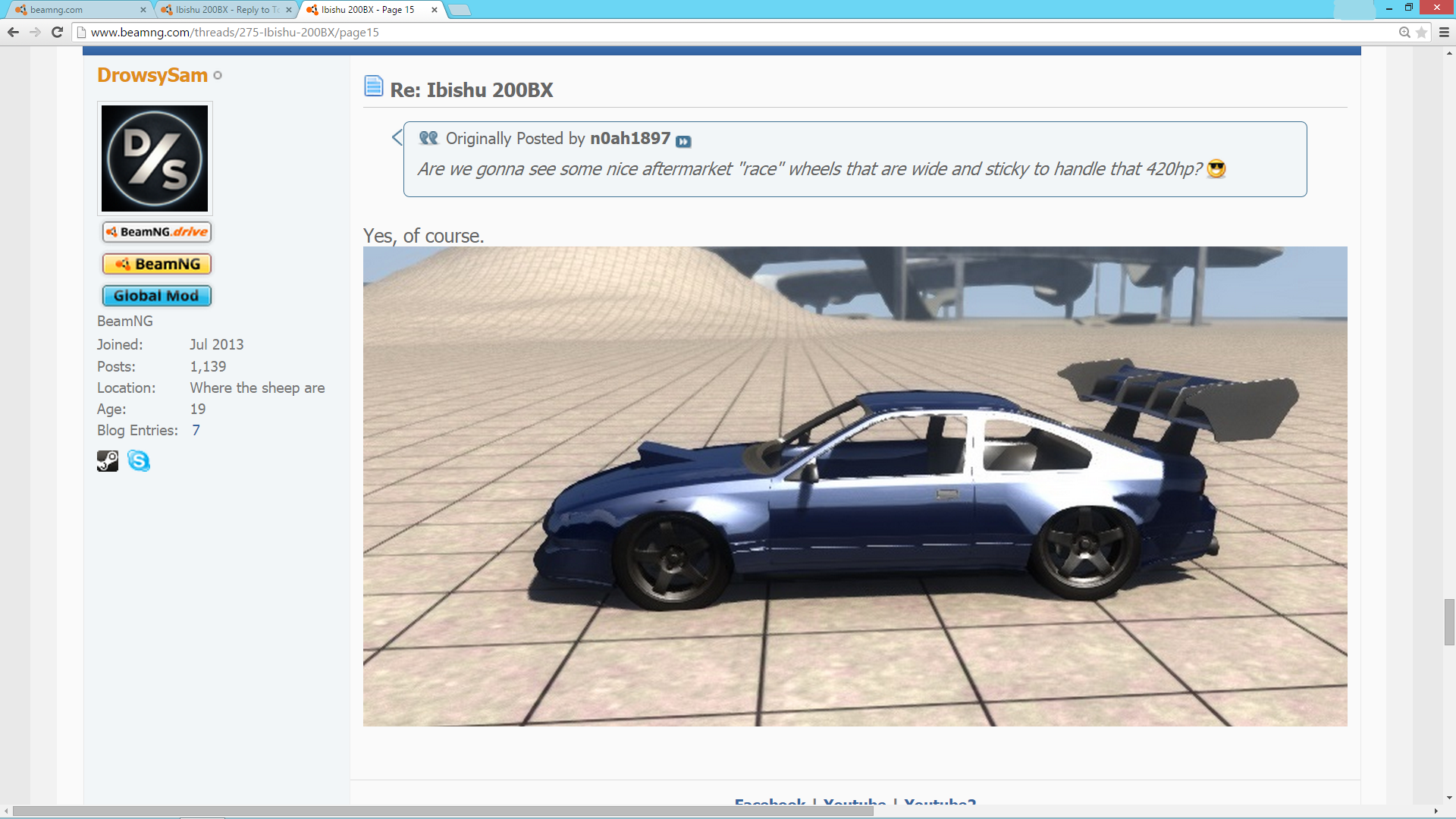Image resolution: width=1456 pixels, height=819 pixels.
Task: View original post via arrow after n0ah1897
Action: [683, 141]
